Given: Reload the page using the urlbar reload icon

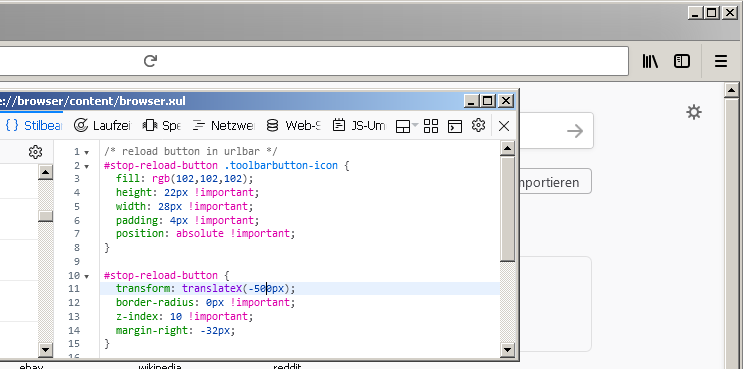Looking at the screenshot, I should coord(150,61).
